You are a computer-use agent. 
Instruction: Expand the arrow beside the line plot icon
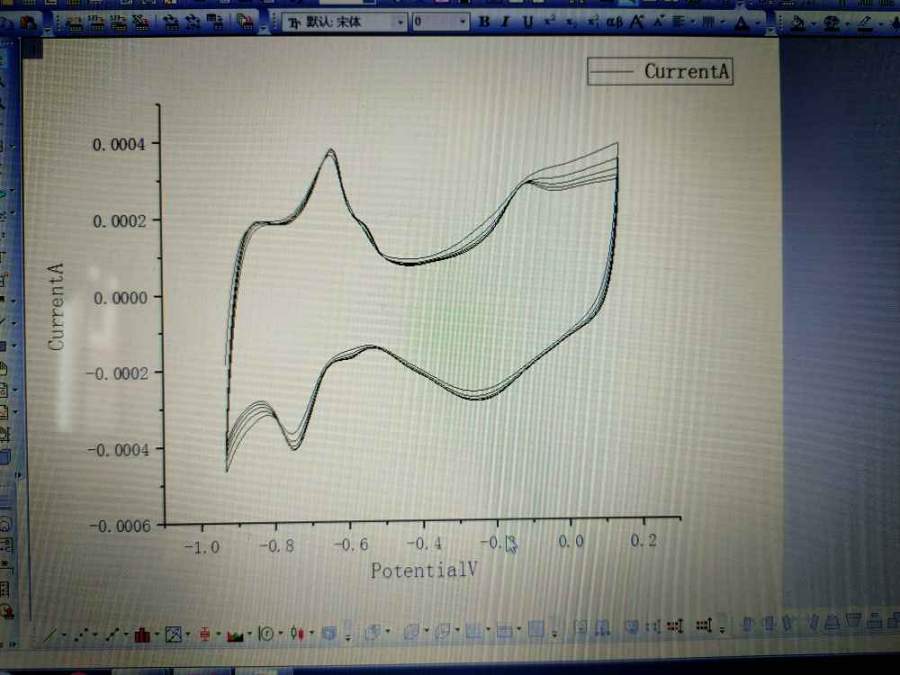point(64,636)
